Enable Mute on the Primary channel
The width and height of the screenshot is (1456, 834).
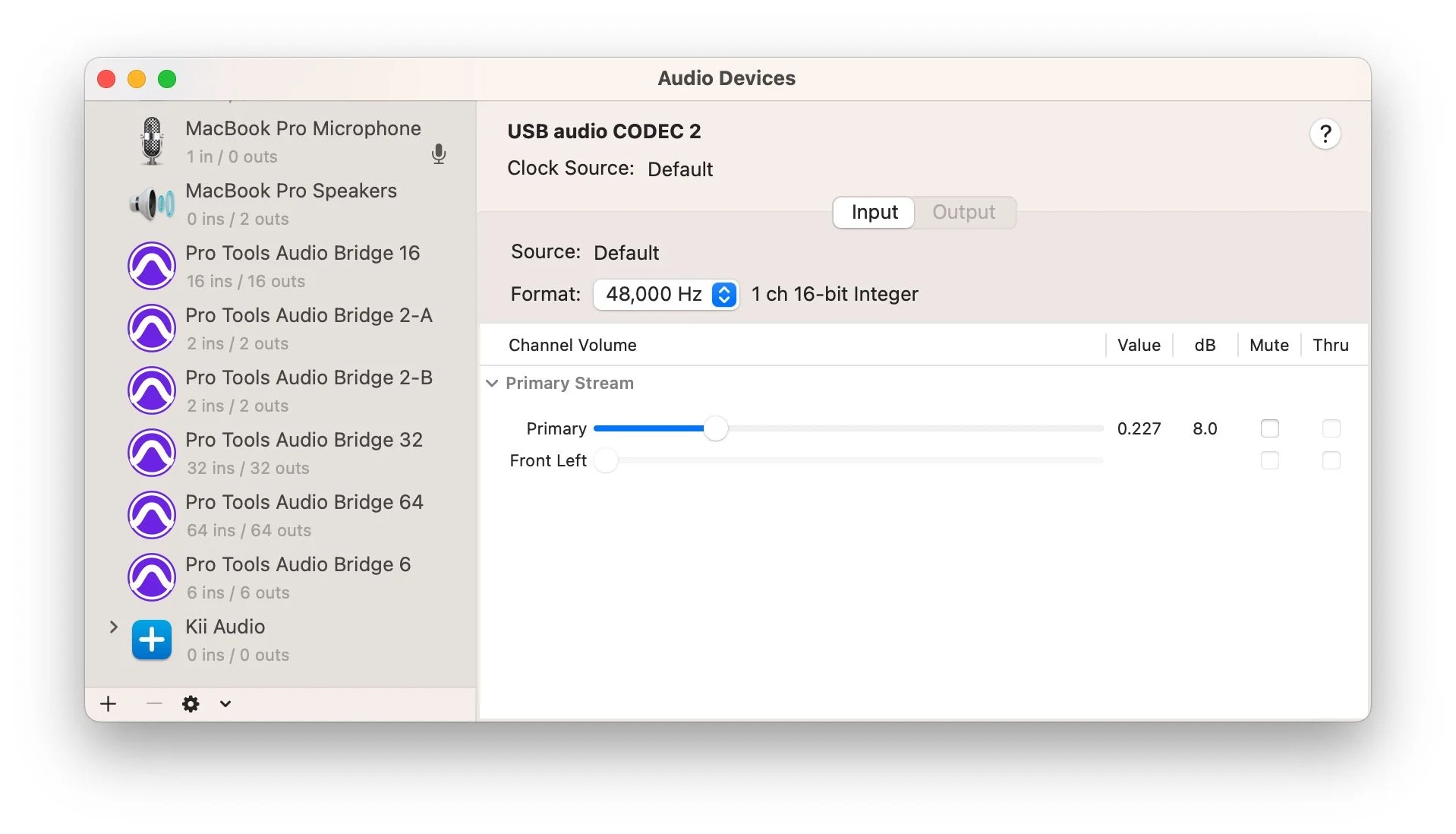[x=1270, y=428]
